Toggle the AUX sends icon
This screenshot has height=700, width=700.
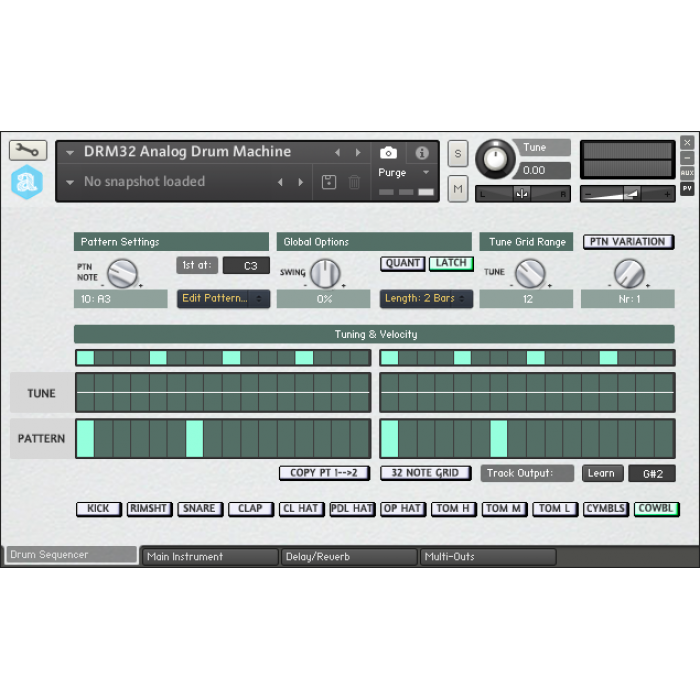pos(687,173)
